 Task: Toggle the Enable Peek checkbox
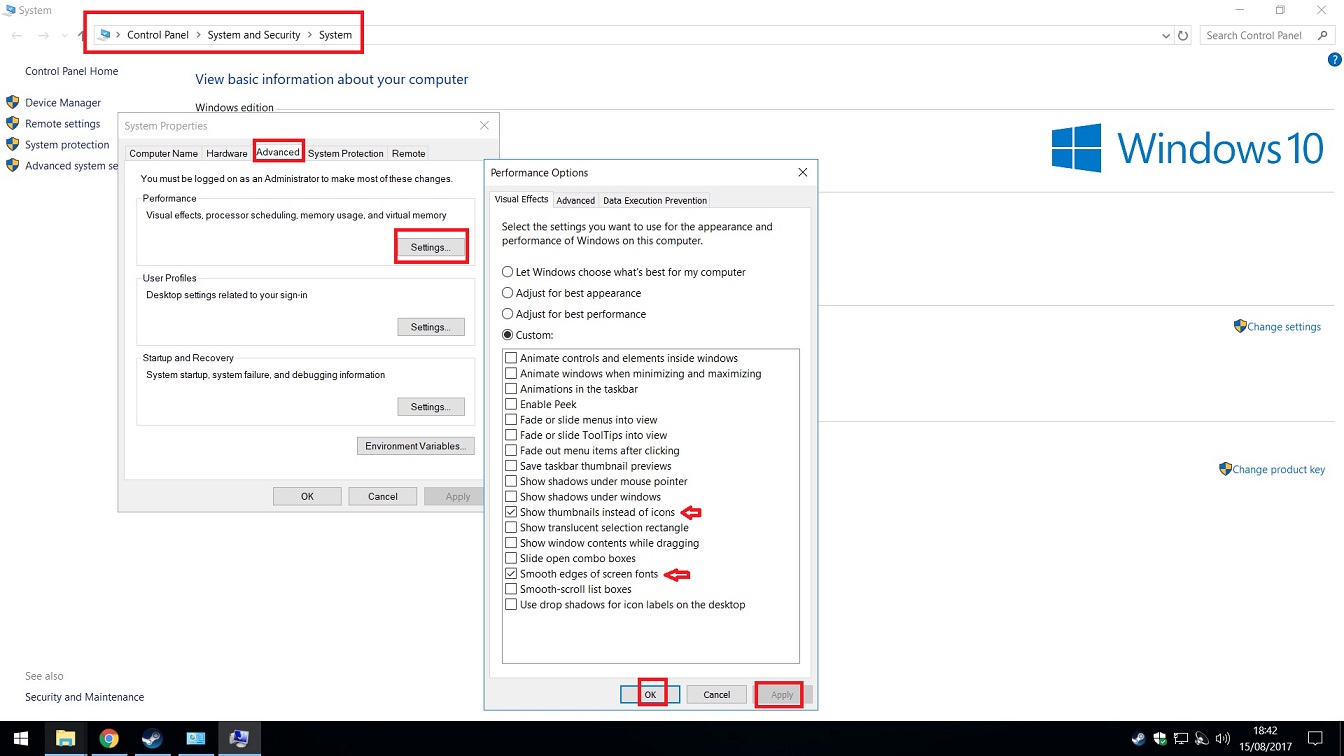tap(511, 404)
